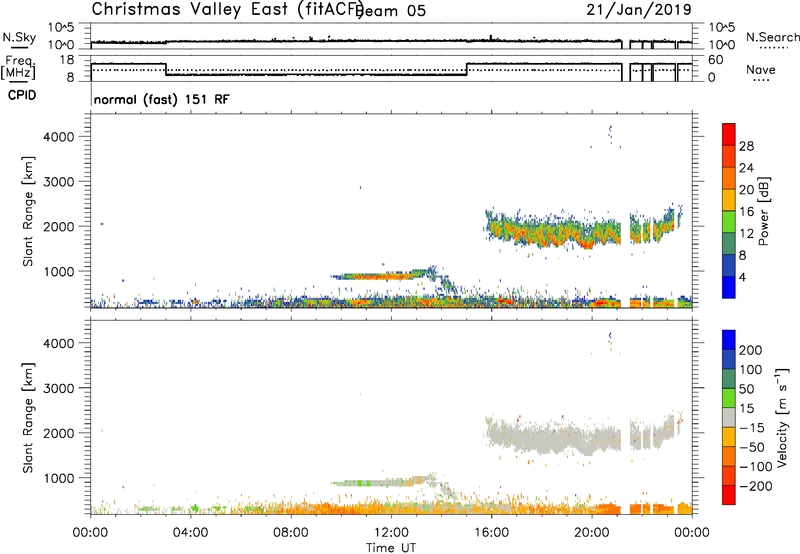Click the Velocity [m s-1] colorbar title
Screen dimensions: 800x554
tap(781, 417)
